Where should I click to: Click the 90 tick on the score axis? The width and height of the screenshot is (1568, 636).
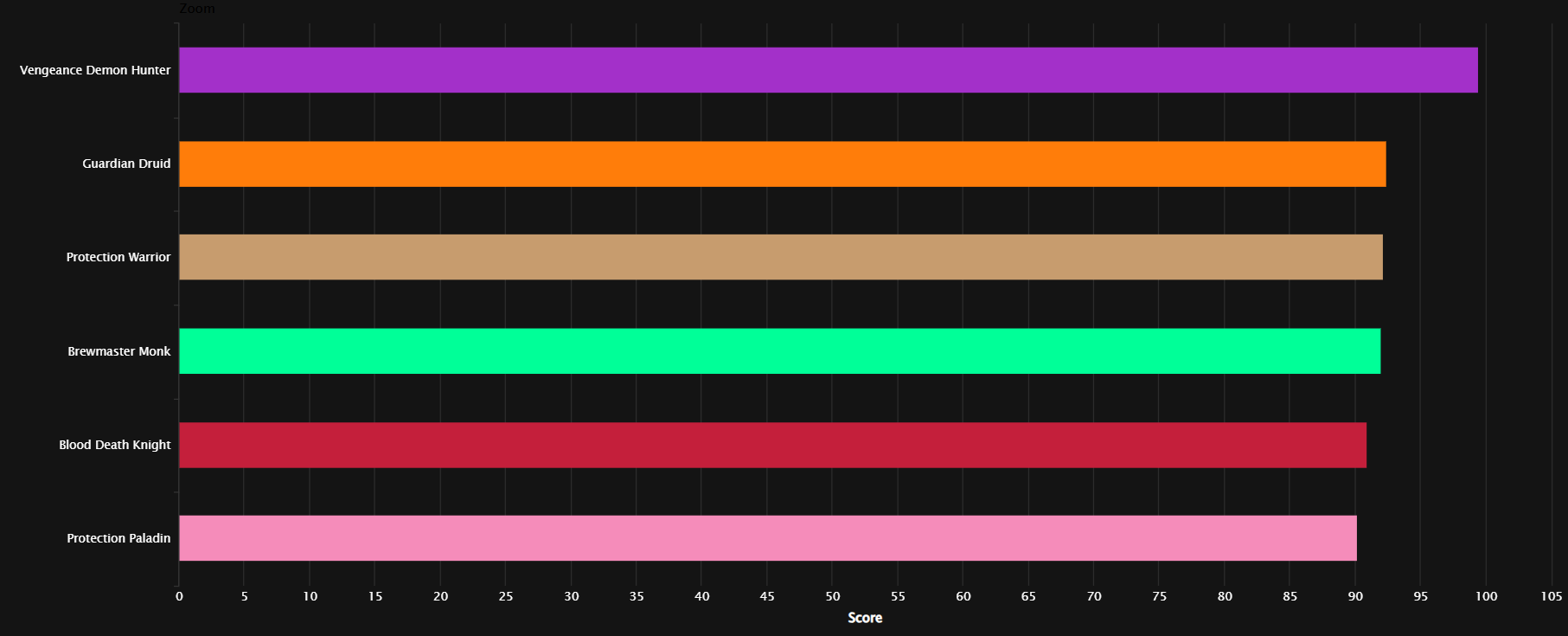(x=1355, y=596)
